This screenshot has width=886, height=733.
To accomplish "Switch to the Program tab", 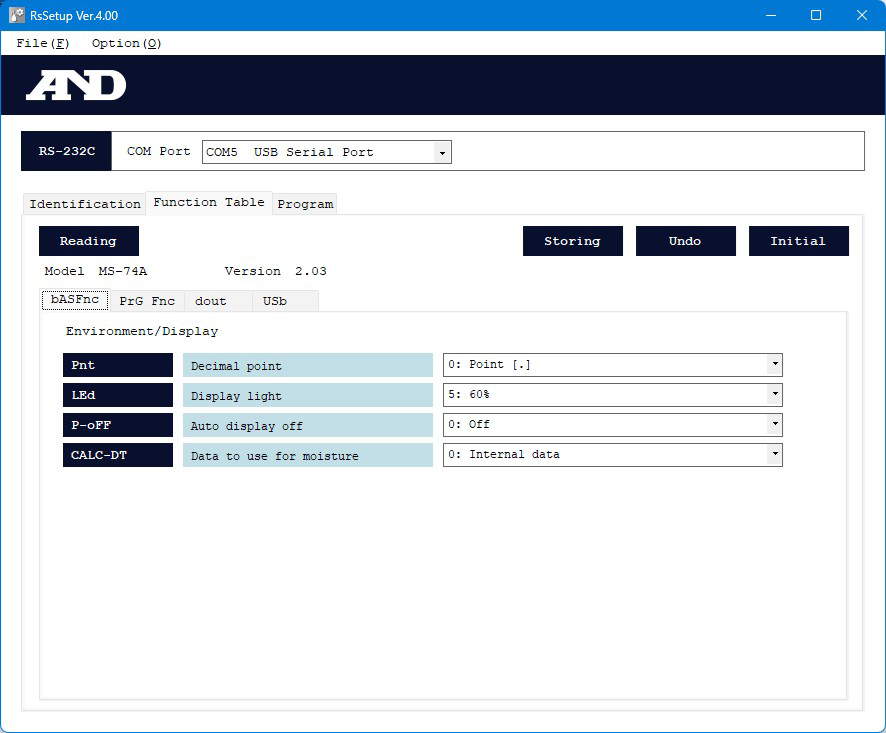I will (305, 204).
